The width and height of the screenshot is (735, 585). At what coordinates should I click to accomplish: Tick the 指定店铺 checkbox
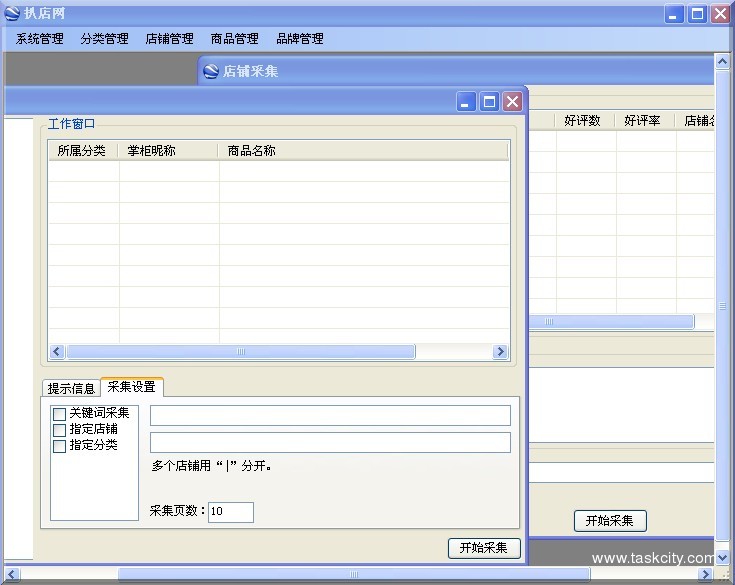tap(60, 430)
